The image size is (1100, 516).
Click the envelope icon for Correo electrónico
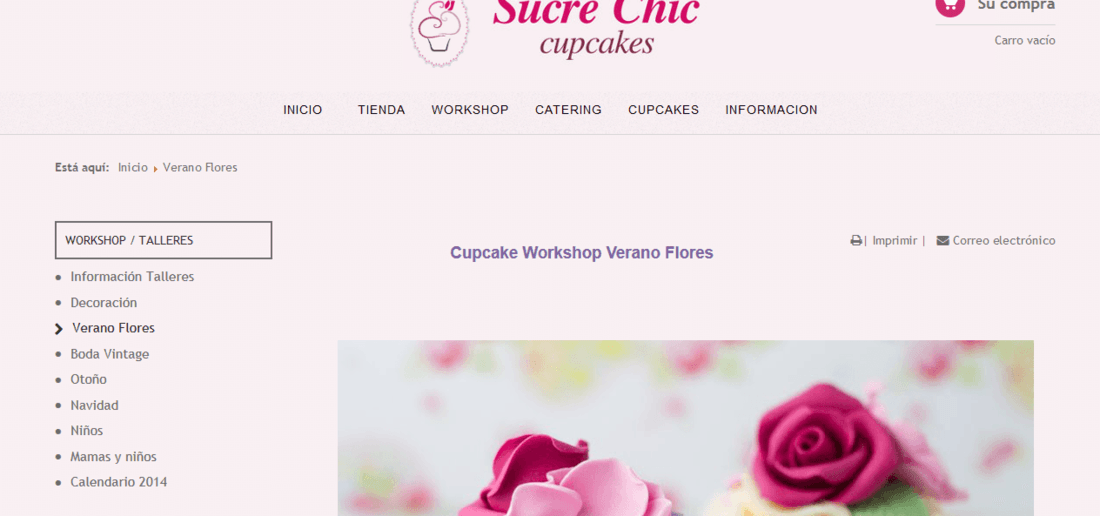pyautogui.click(x=943, y=240)
